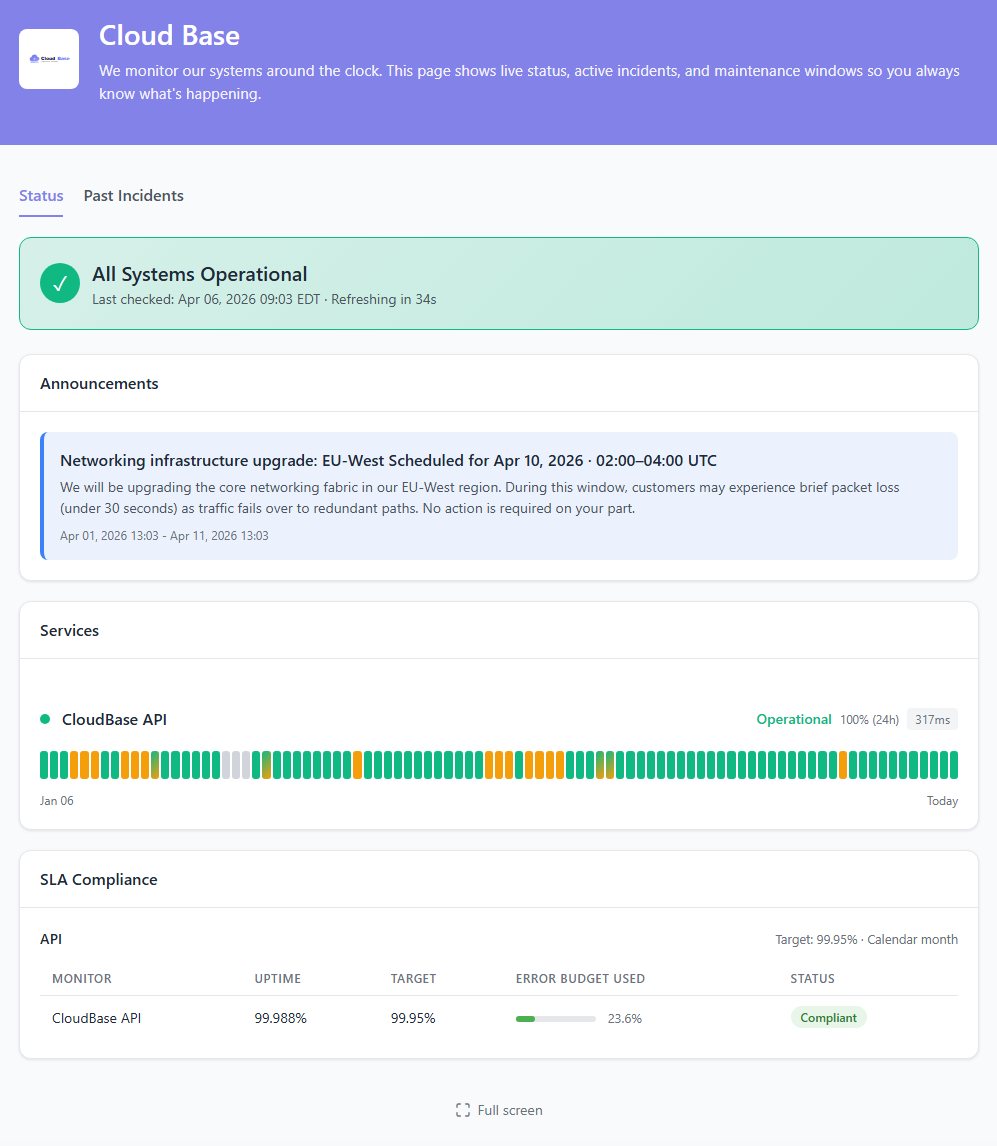
Task: Click the Full screen button
Action: pos(498,1109)
